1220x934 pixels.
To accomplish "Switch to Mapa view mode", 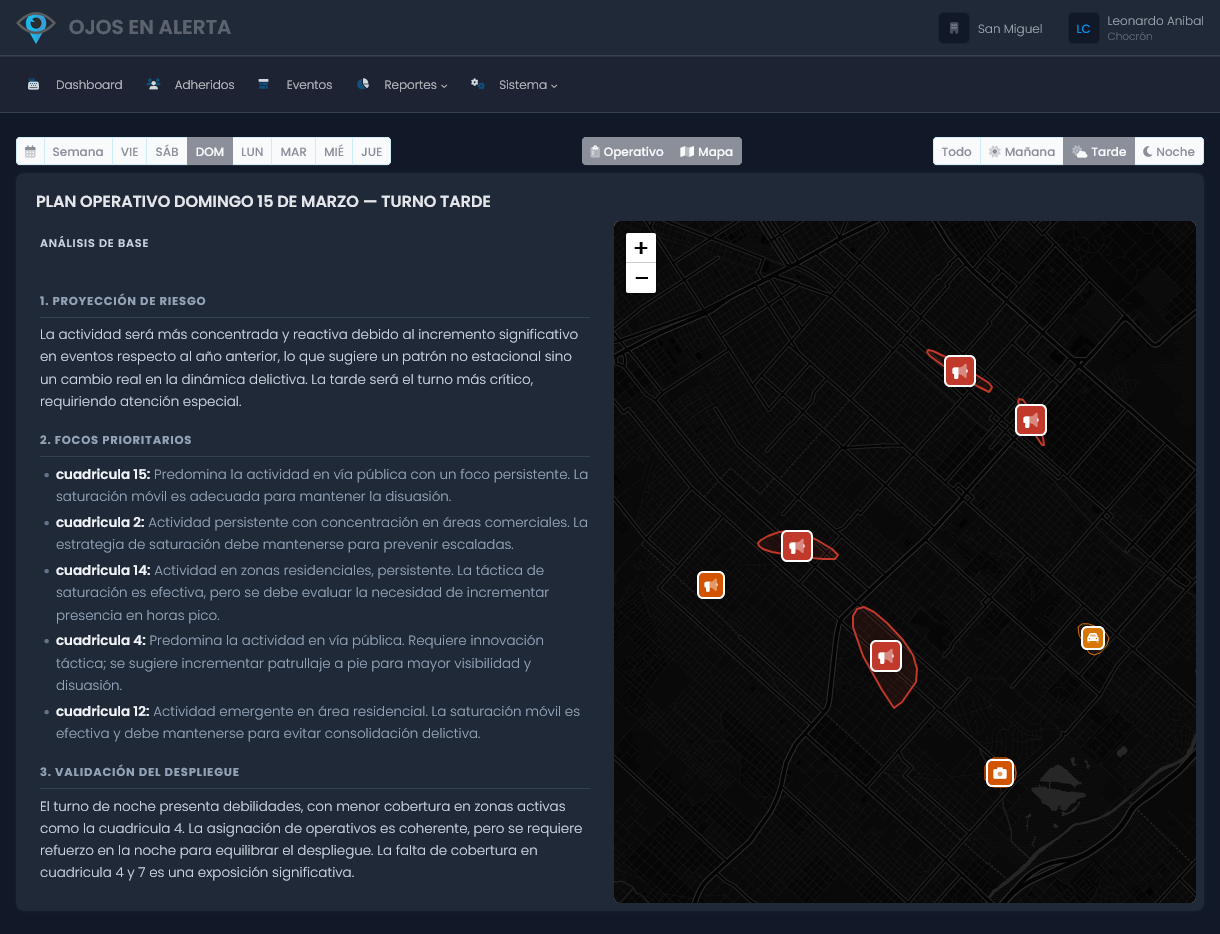I will (706, 151).
